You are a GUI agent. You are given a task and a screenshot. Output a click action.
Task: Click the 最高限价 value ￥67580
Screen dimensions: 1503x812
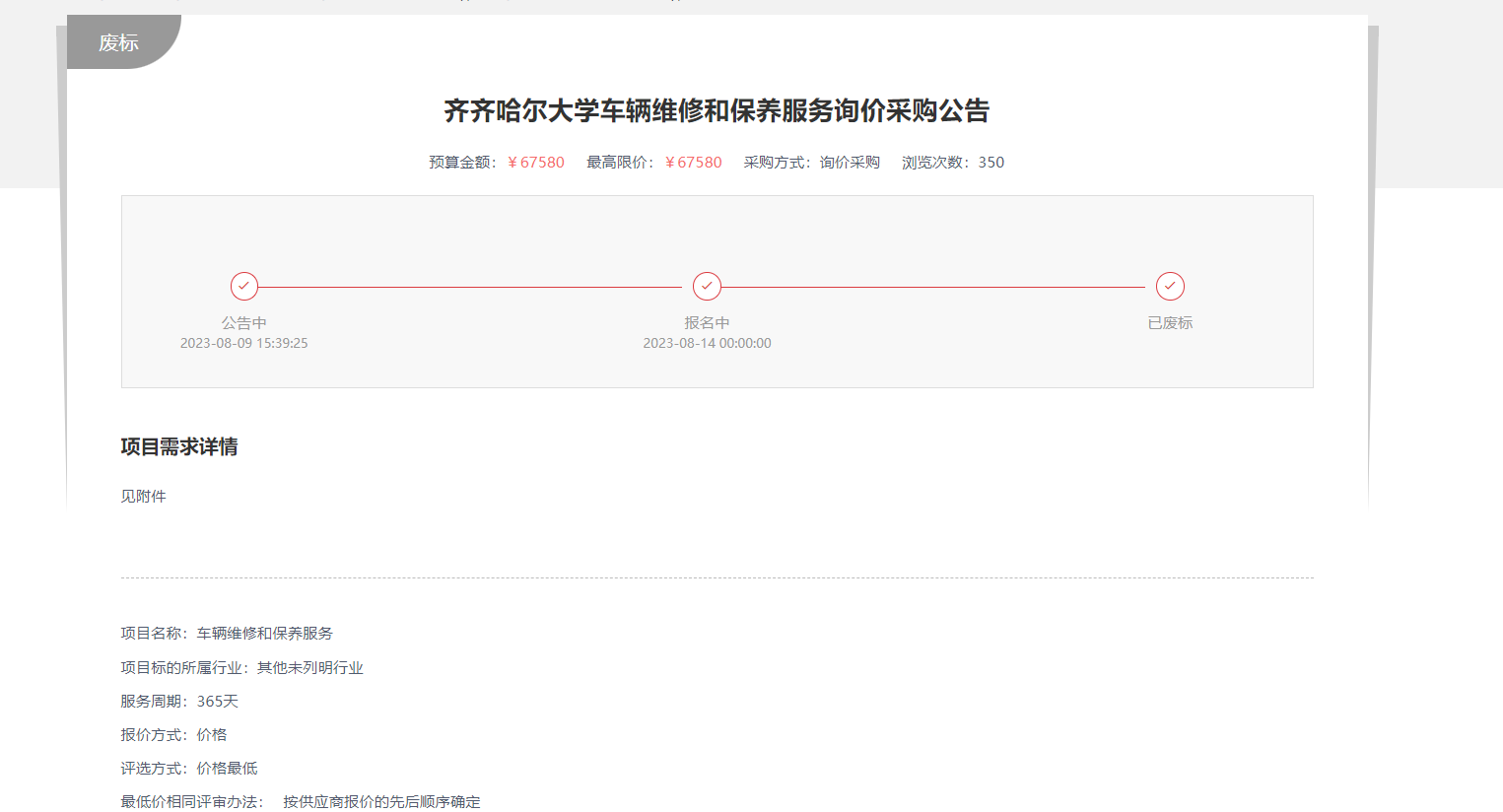click(693, 163)
